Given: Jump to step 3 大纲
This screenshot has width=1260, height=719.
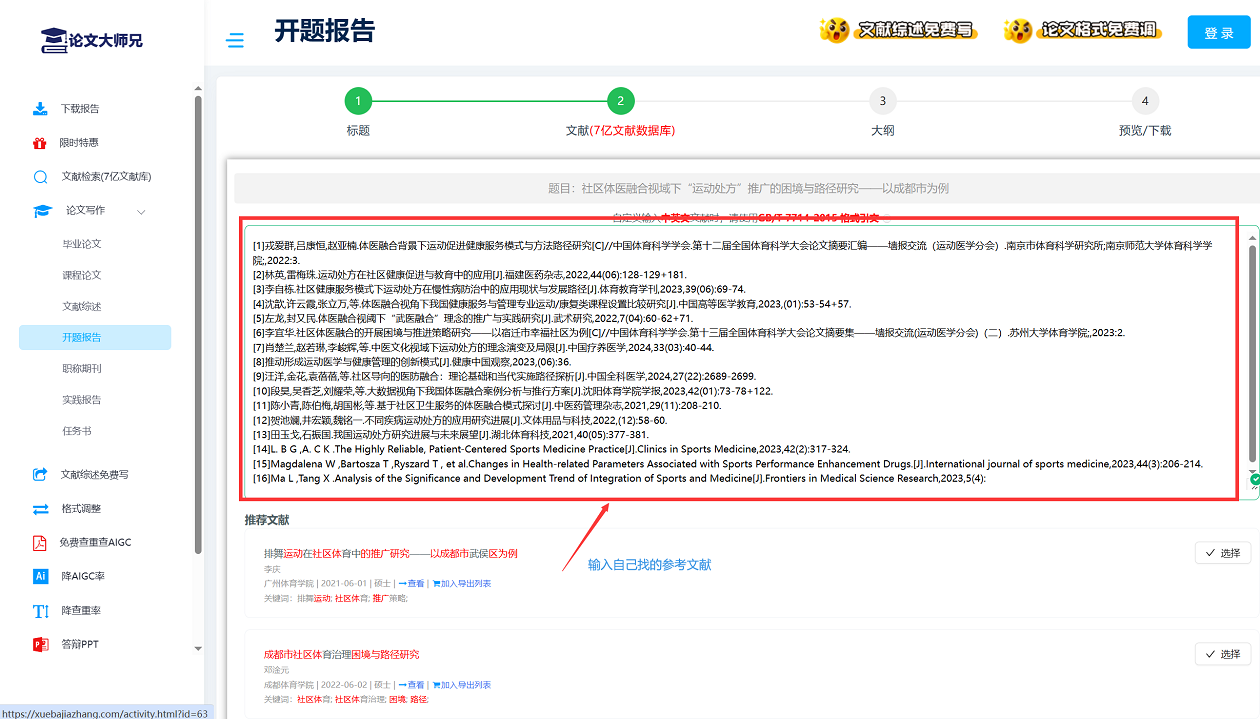Looking at the screenshot, I should (x=882, y=101).
